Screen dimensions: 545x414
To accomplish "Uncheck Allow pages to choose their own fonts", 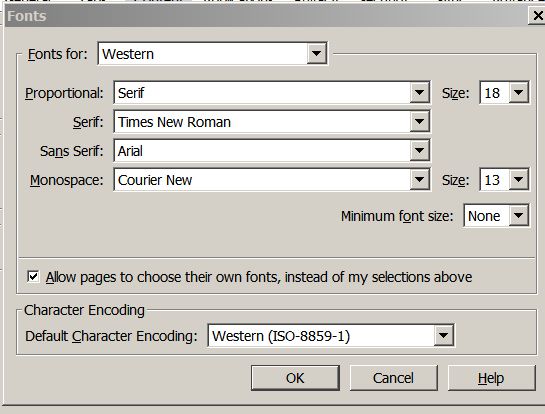I will pyautogui.click(x=33, y=277).
